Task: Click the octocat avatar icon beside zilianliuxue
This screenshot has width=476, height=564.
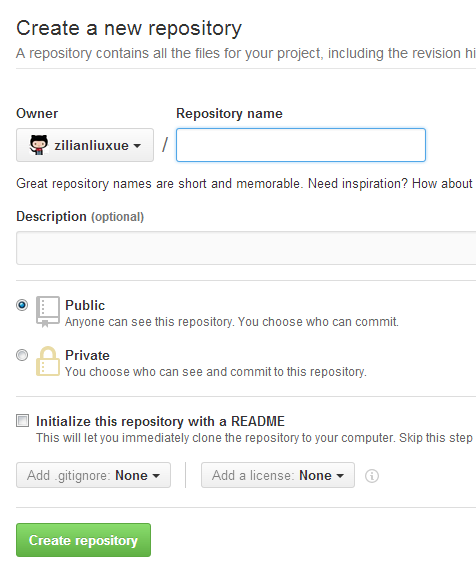Action: (38, 145)
